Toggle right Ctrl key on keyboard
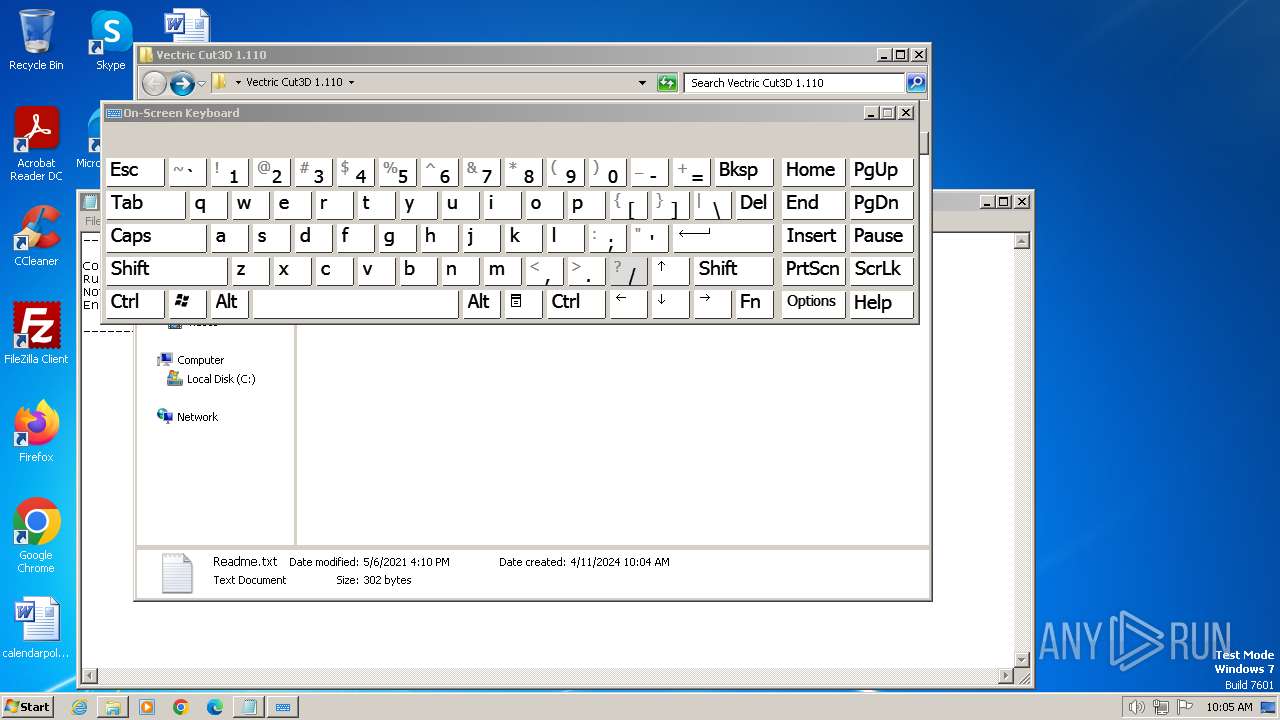 coord(575,303)
